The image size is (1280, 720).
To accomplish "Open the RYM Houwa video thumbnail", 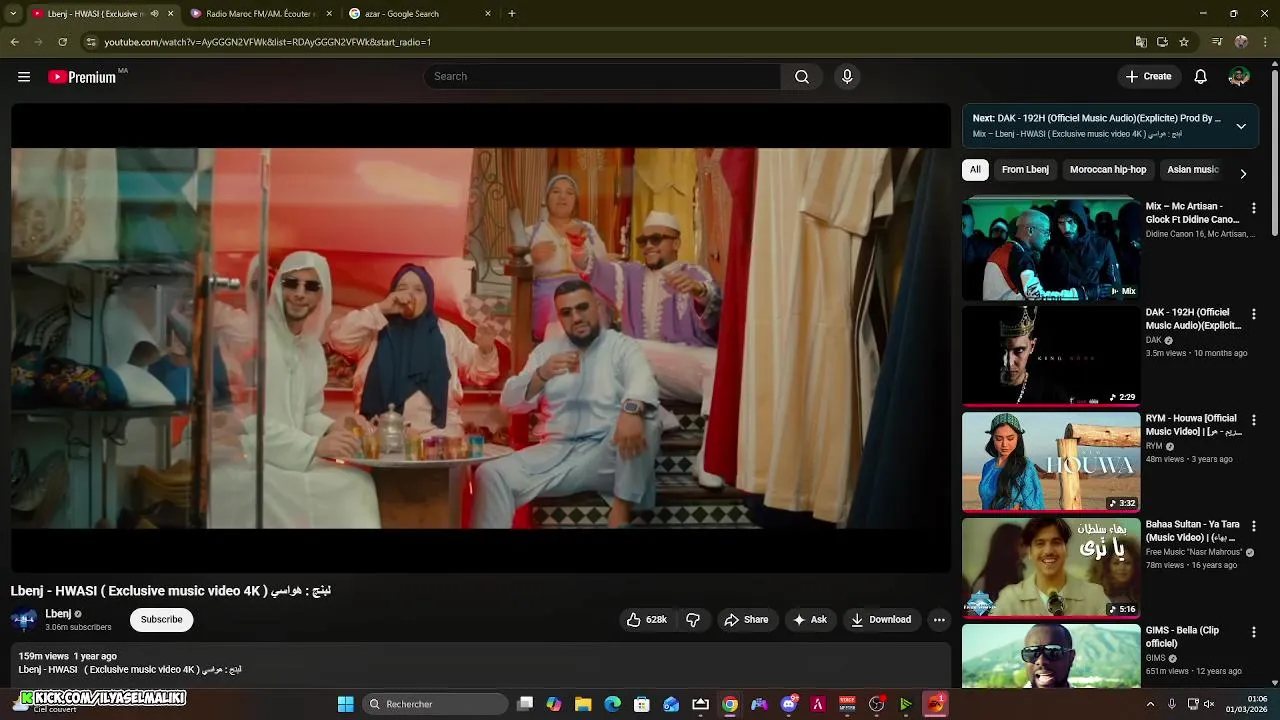I will [1050, 462].
